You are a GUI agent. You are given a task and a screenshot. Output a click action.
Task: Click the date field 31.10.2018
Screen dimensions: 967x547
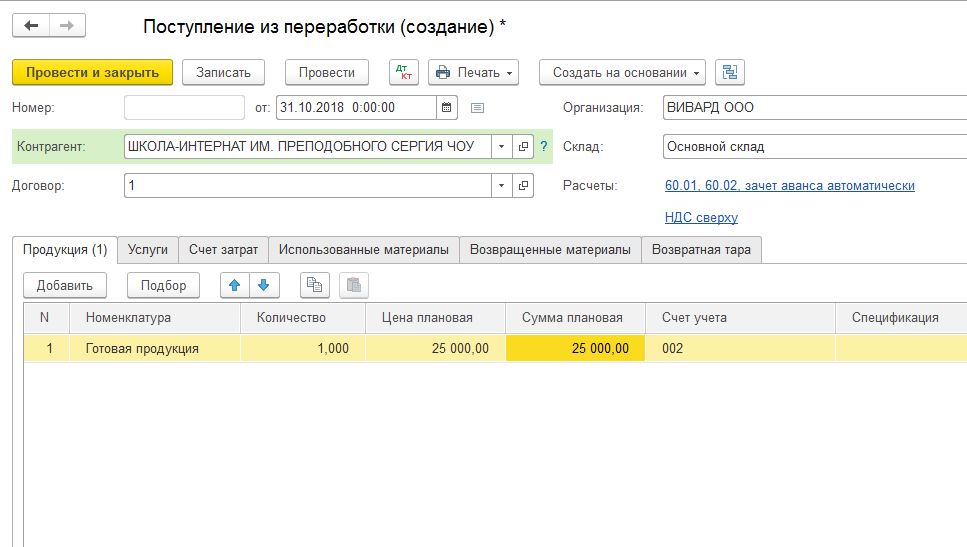[356, 107]
